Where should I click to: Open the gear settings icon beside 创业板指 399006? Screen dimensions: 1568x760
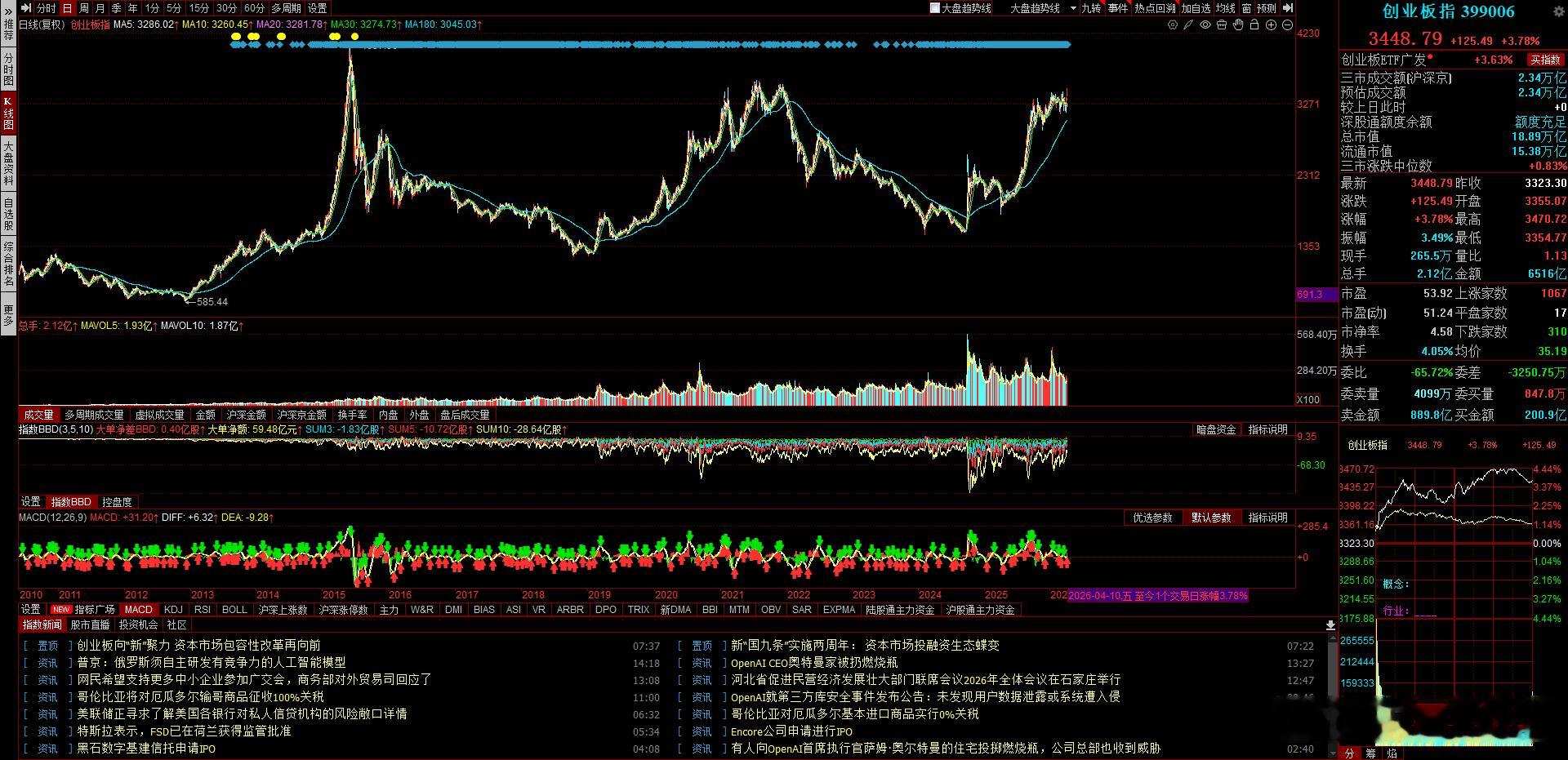tap(1557, 11)
